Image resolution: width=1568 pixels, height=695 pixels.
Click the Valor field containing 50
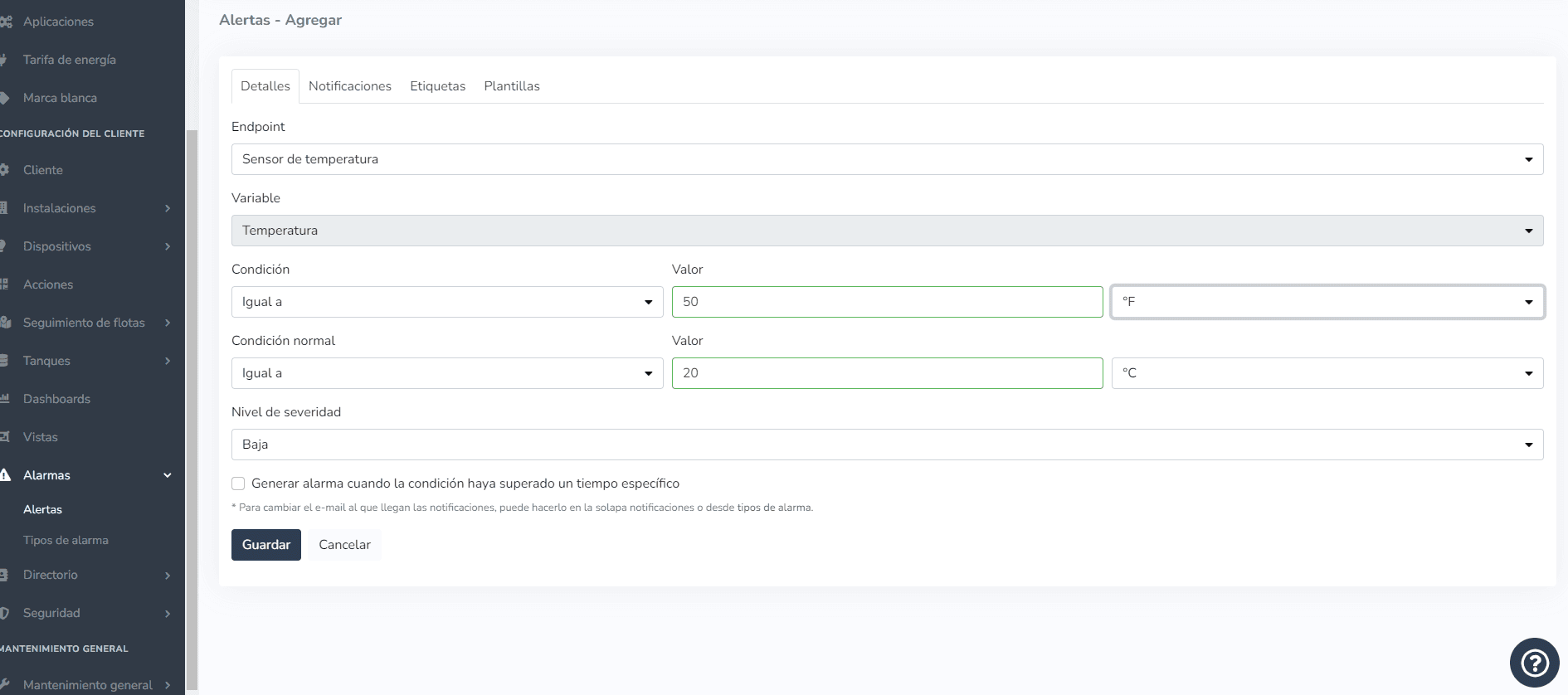[886, 302]
